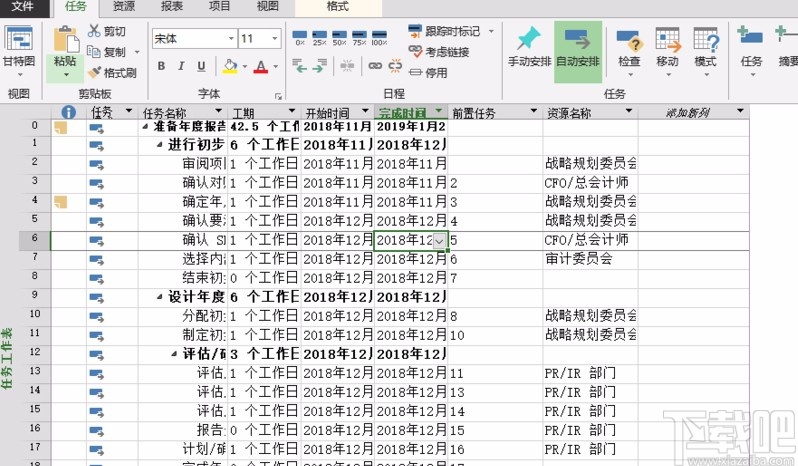This screenshot has height=466, width=798.
Task: Switch to the 报表 ribbon tab
Action: [172, 7]
